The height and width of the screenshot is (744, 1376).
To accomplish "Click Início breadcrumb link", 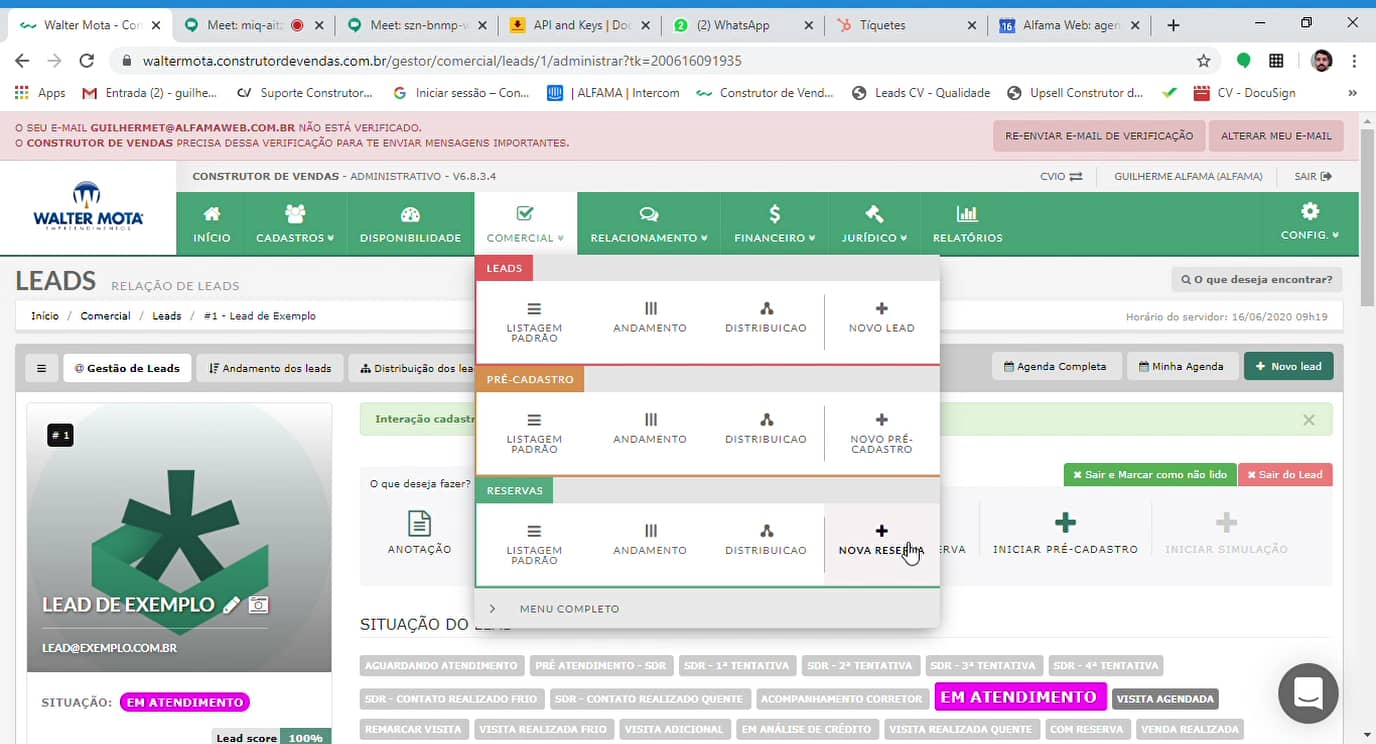I will point(45,316).
